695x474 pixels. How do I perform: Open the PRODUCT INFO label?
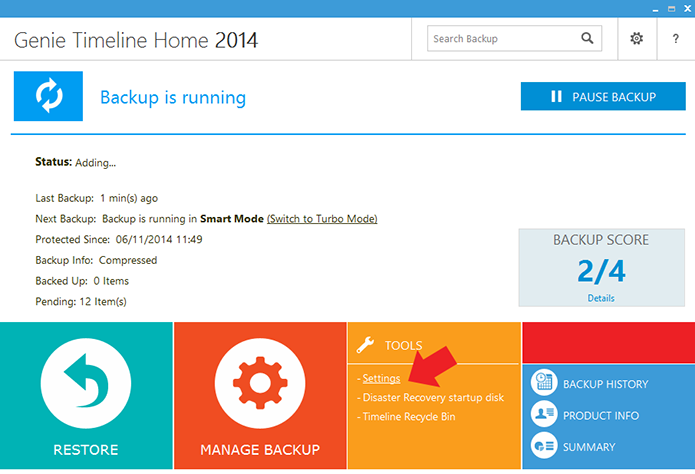coord(601,415)
